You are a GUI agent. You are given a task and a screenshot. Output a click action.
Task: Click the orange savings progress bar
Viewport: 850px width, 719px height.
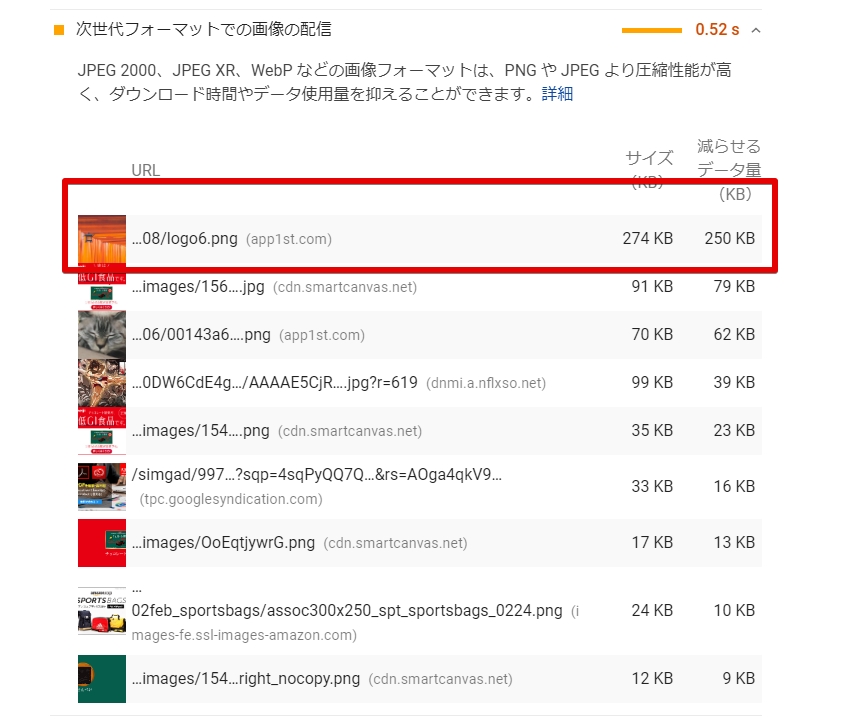tap(652, 30)
